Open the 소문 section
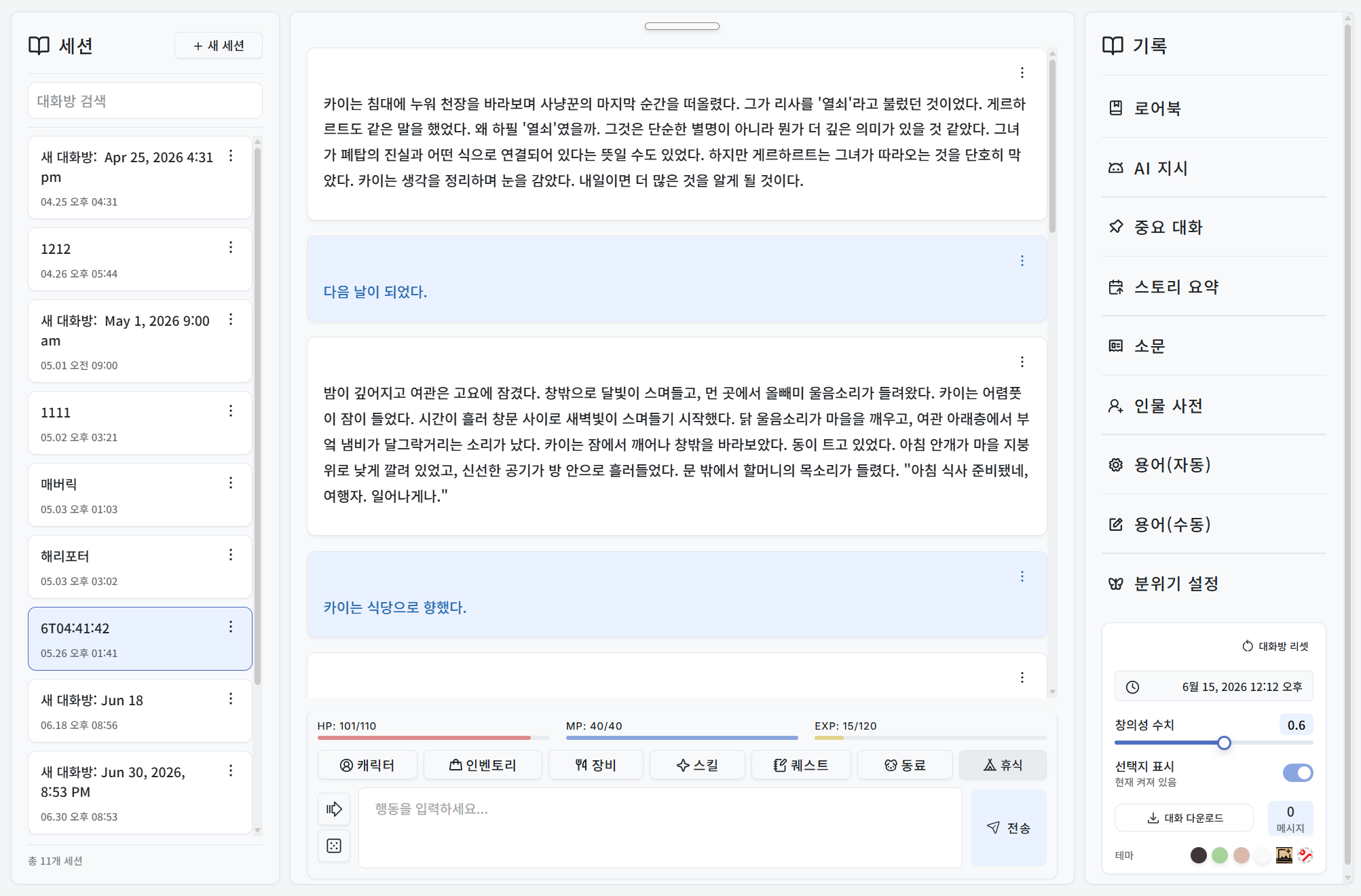Image resolution: width=1361 pixels, height=896 pixels. (x=1214, y=346)
